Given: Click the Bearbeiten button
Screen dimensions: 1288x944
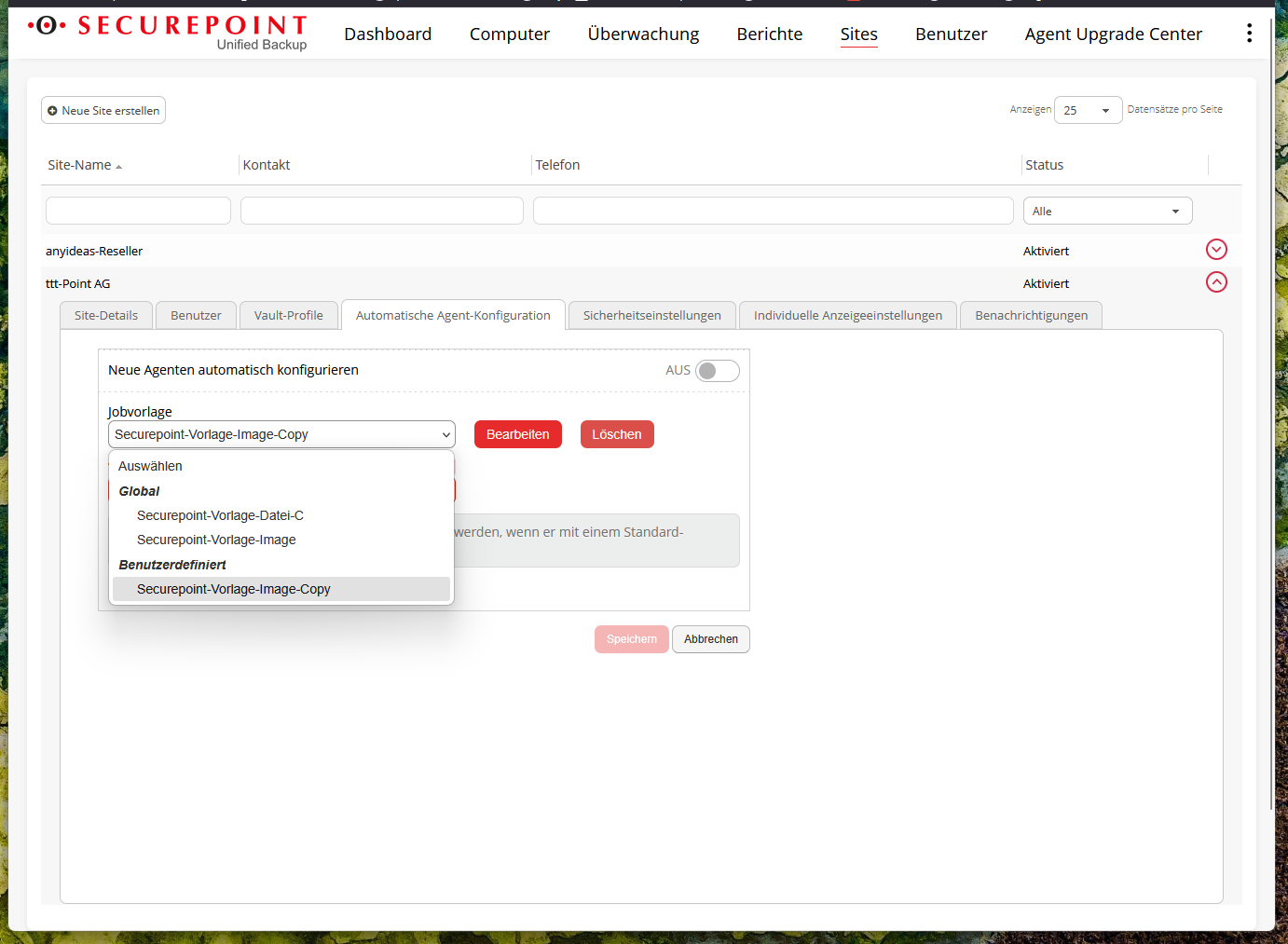Looking at the screenshot, I should click(x=517, y=434).
